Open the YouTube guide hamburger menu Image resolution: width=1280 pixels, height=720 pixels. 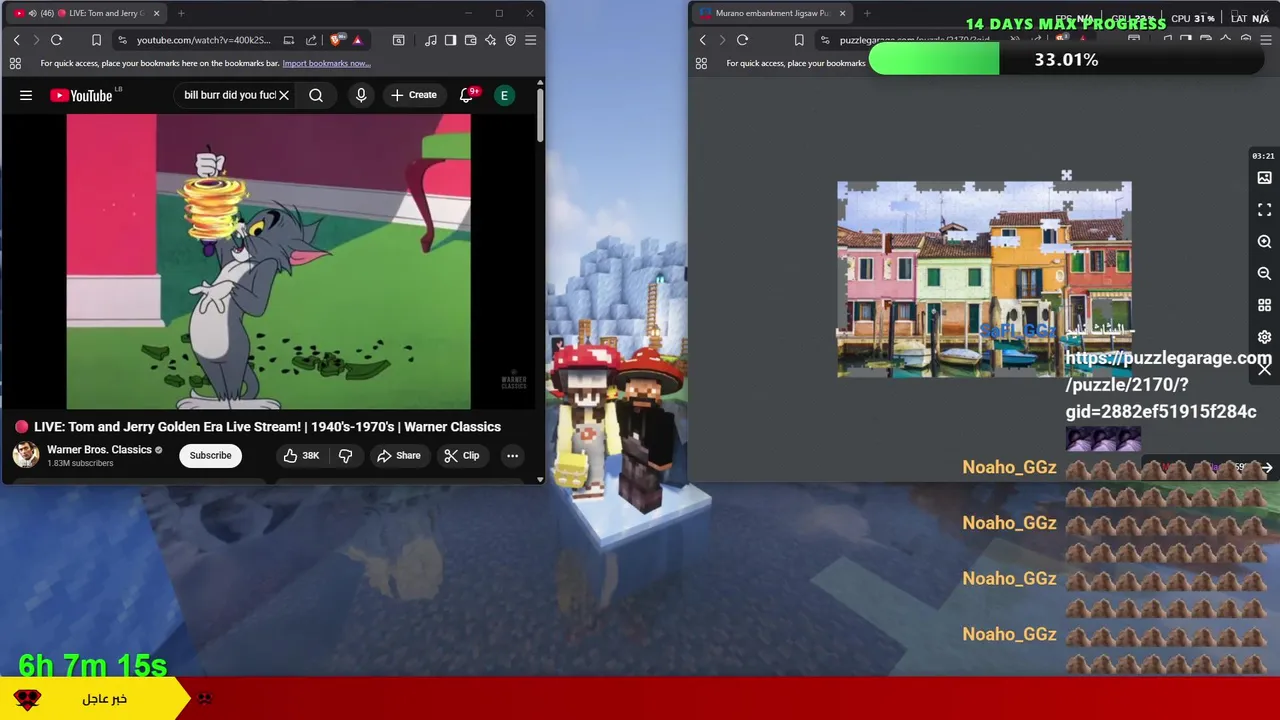[26, 95]
